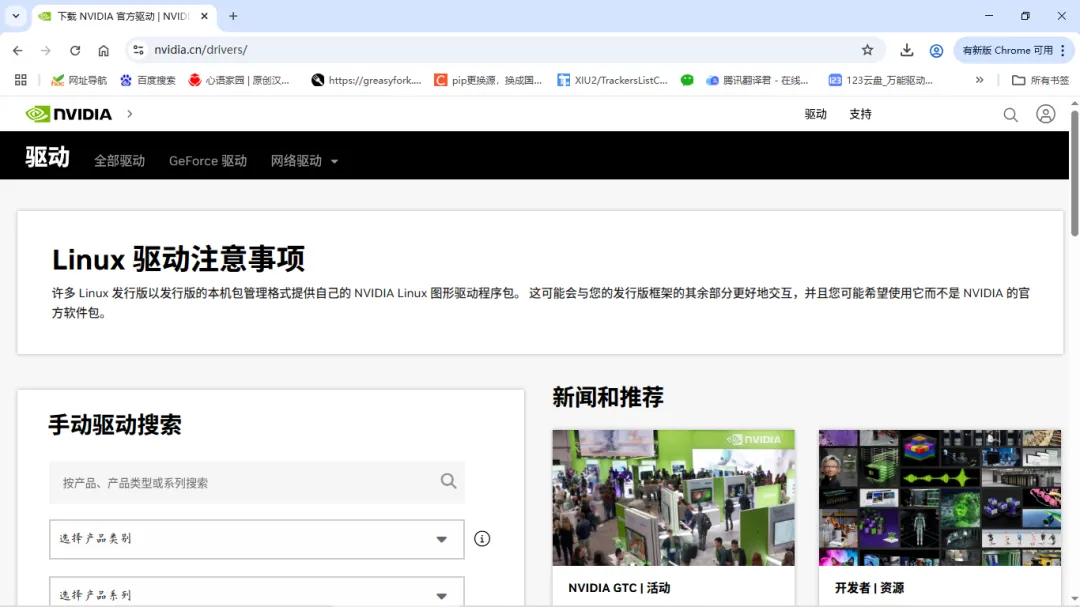This screenshot has width=1080, height=607.
Task: Open the 所有书签 folder
Action: pyautogui.click(x=1040, y=80)
